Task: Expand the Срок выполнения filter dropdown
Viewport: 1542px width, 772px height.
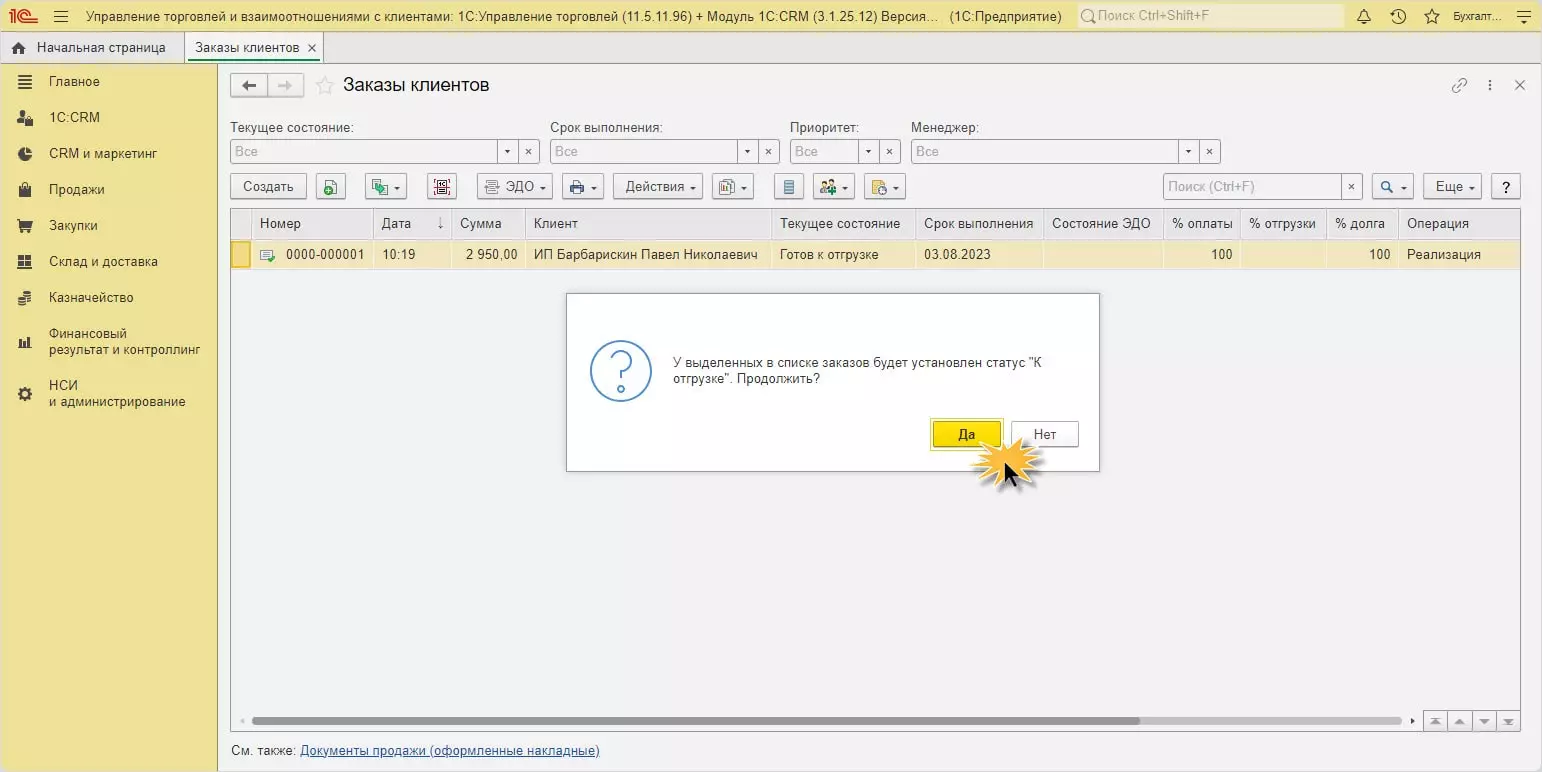Action: [748, 152]
